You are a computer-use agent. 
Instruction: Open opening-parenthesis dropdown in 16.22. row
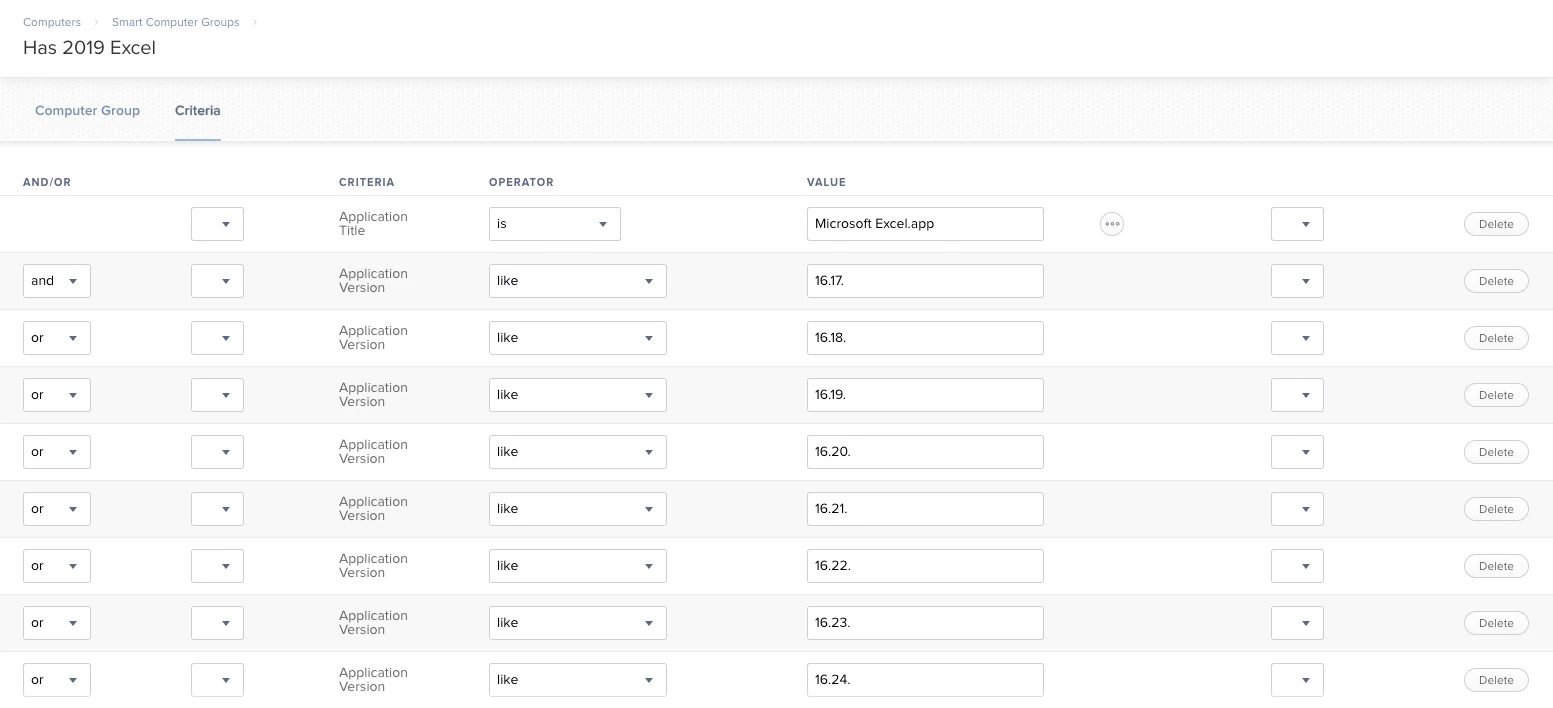coord(217,566)
